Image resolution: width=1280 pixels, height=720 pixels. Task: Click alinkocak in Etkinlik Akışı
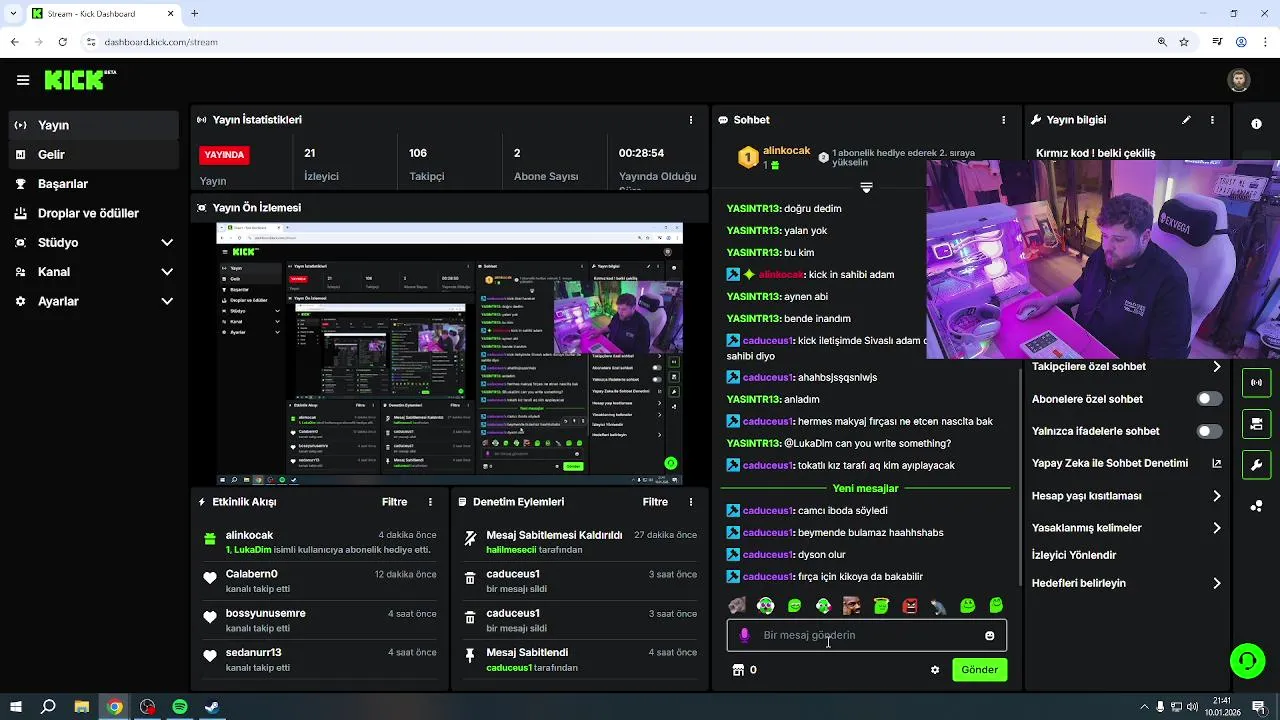pos(249,535)
